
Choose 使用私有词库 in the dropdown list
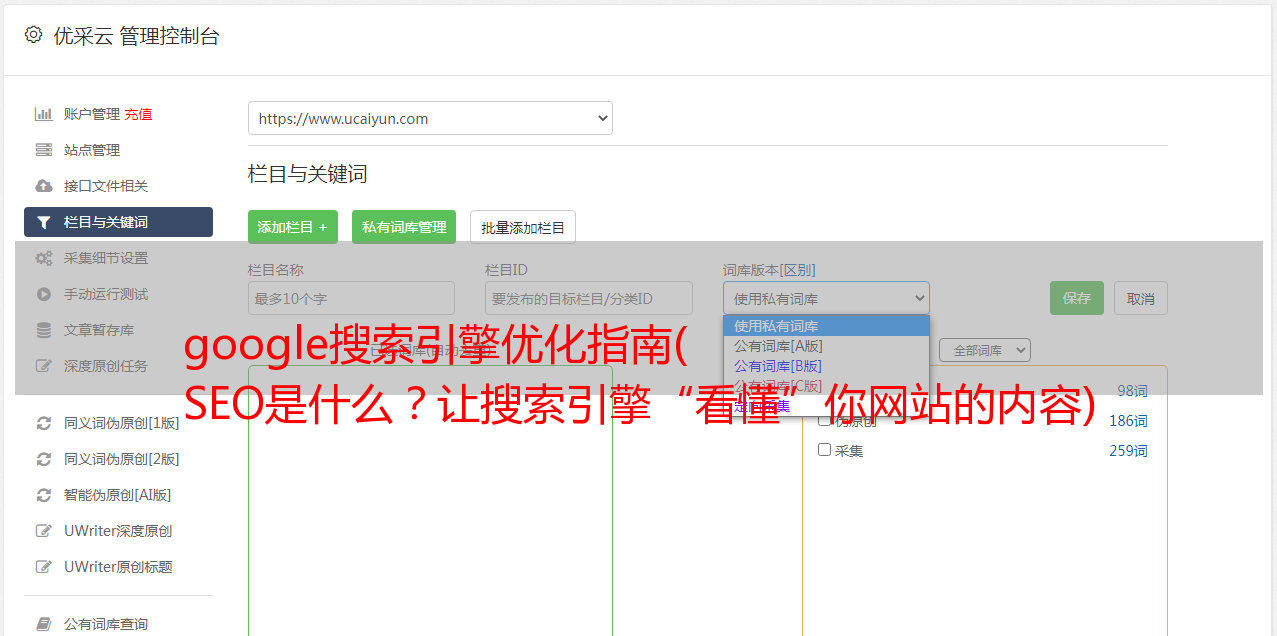[x=826, y=326]
